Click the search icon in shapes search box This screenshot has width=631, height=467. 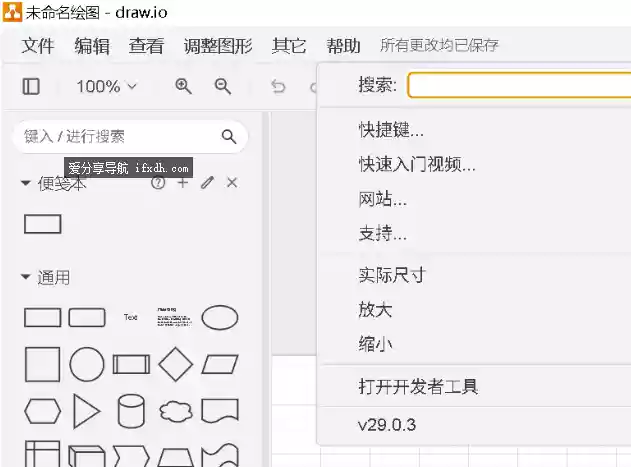229,136
